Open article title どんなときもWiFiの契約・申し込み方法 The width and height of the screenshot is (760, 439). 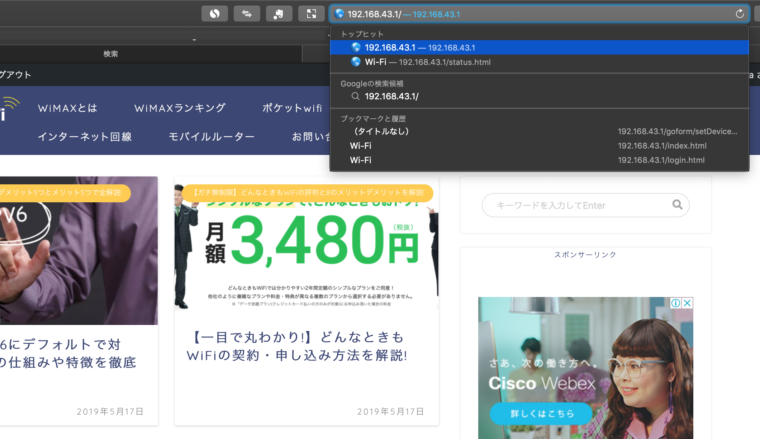coord(297,346)
